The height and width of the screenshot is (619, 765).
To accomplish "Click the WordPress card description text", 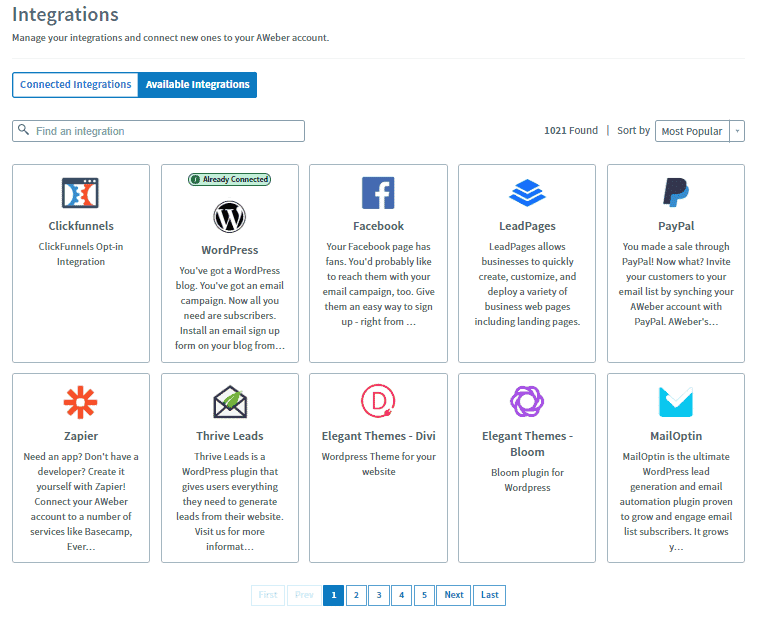I will pos(230,308).
